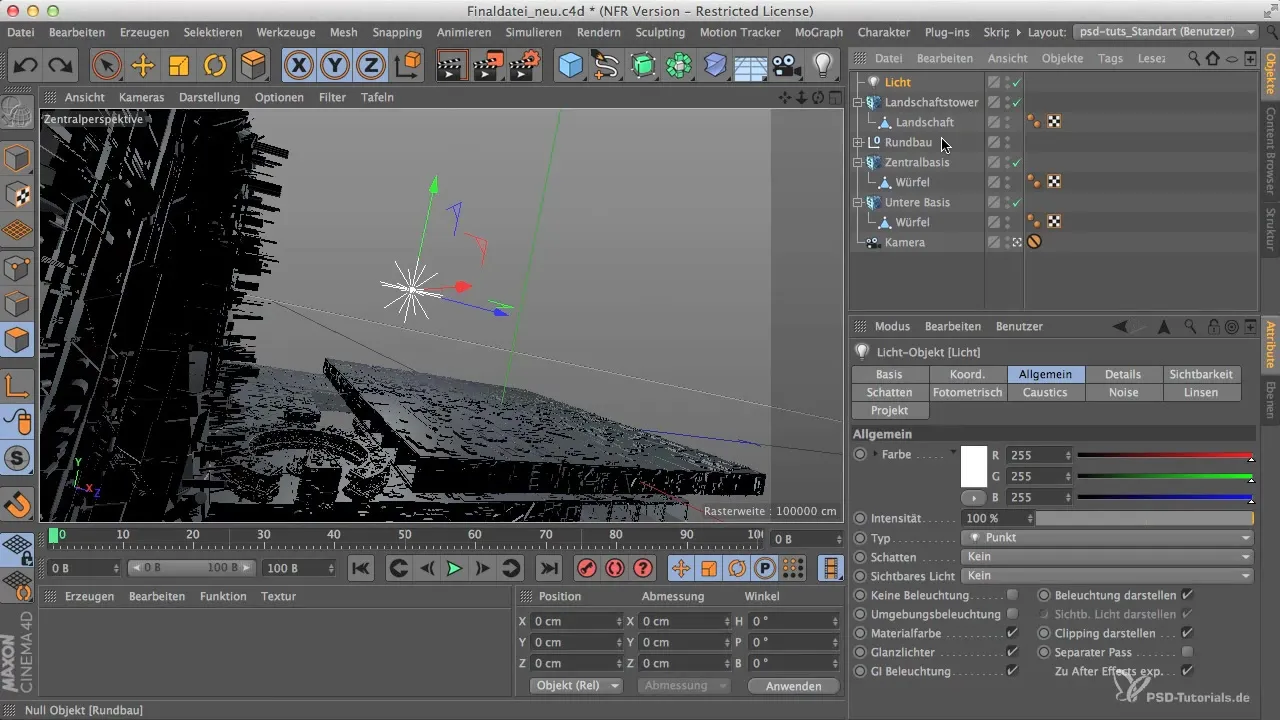The height and width of the screenshot is (720, 1280).
Task: Open the Sichtbarkeit tab
Action: tap(1201, 374)
